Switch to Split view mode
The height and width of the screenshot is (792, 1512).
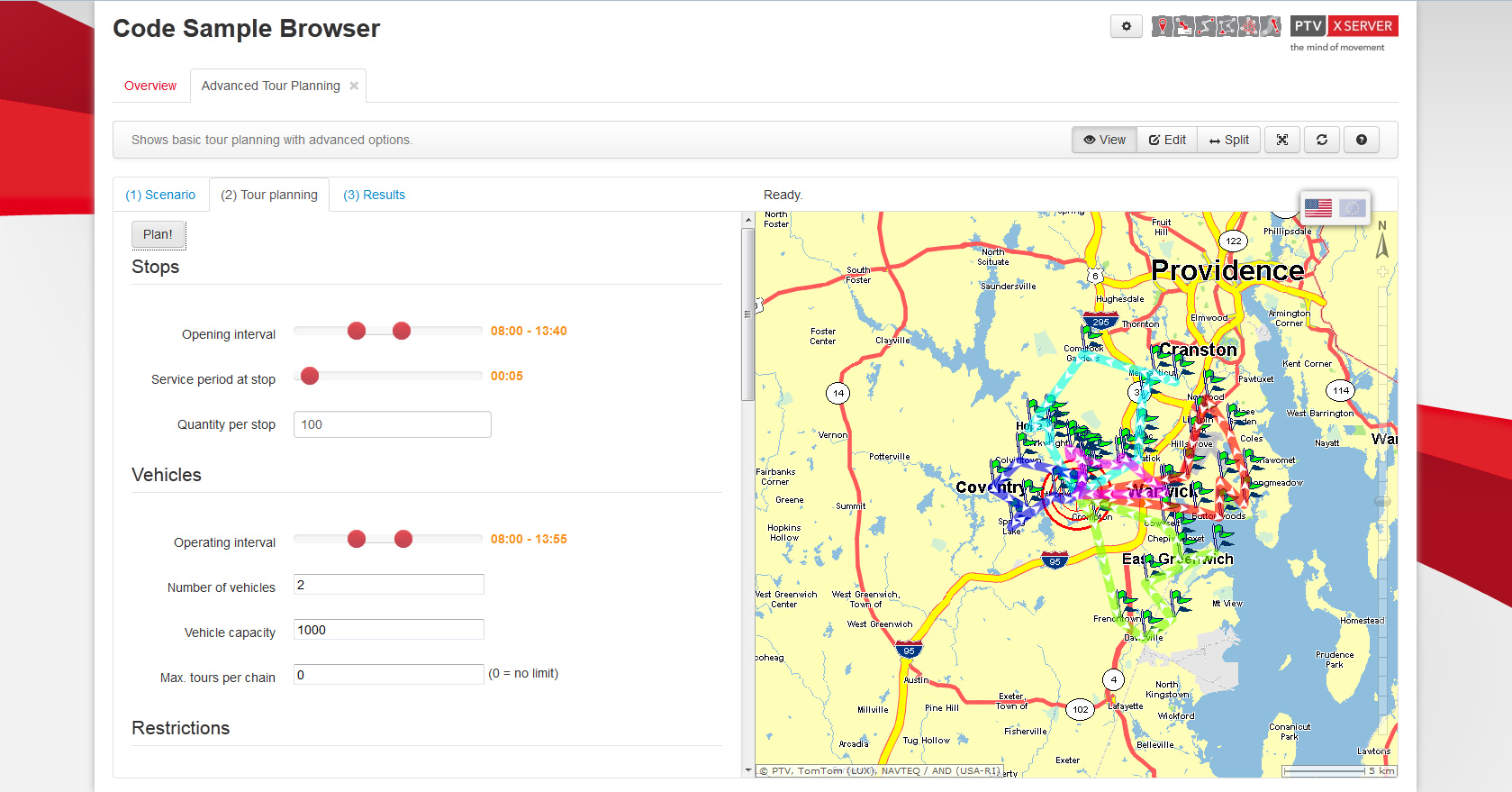(1229, 140)
